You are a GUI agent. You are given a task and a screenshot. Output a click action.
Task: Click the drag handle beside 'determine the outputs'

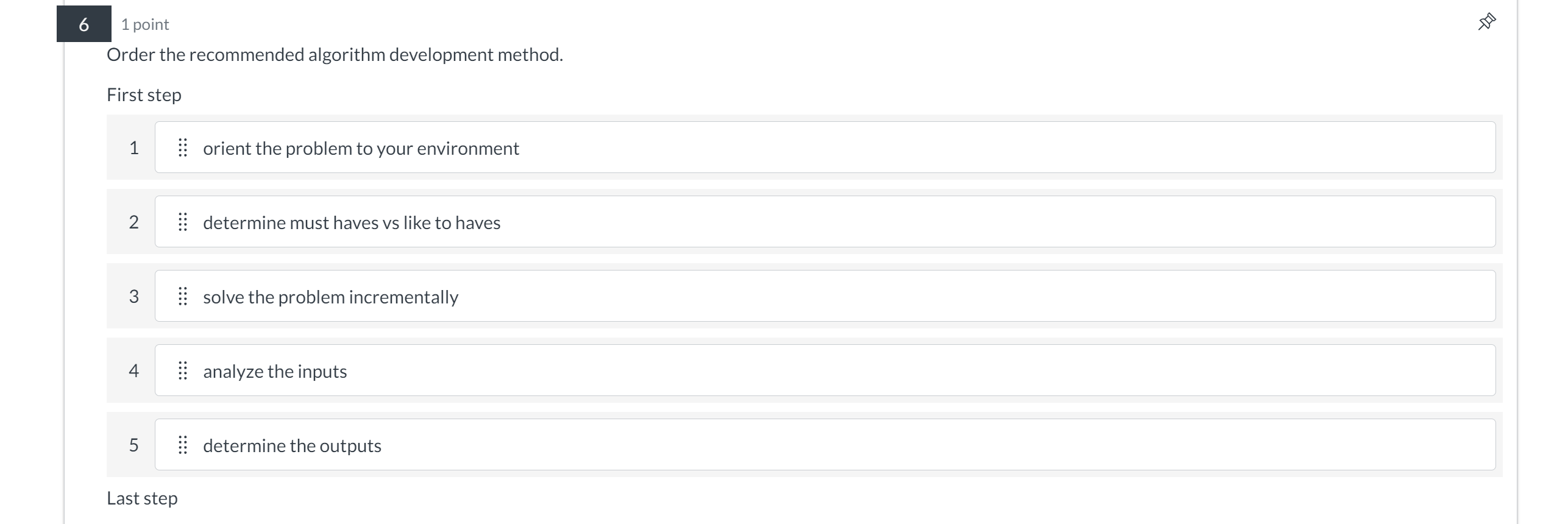click(x=183, y=445)
